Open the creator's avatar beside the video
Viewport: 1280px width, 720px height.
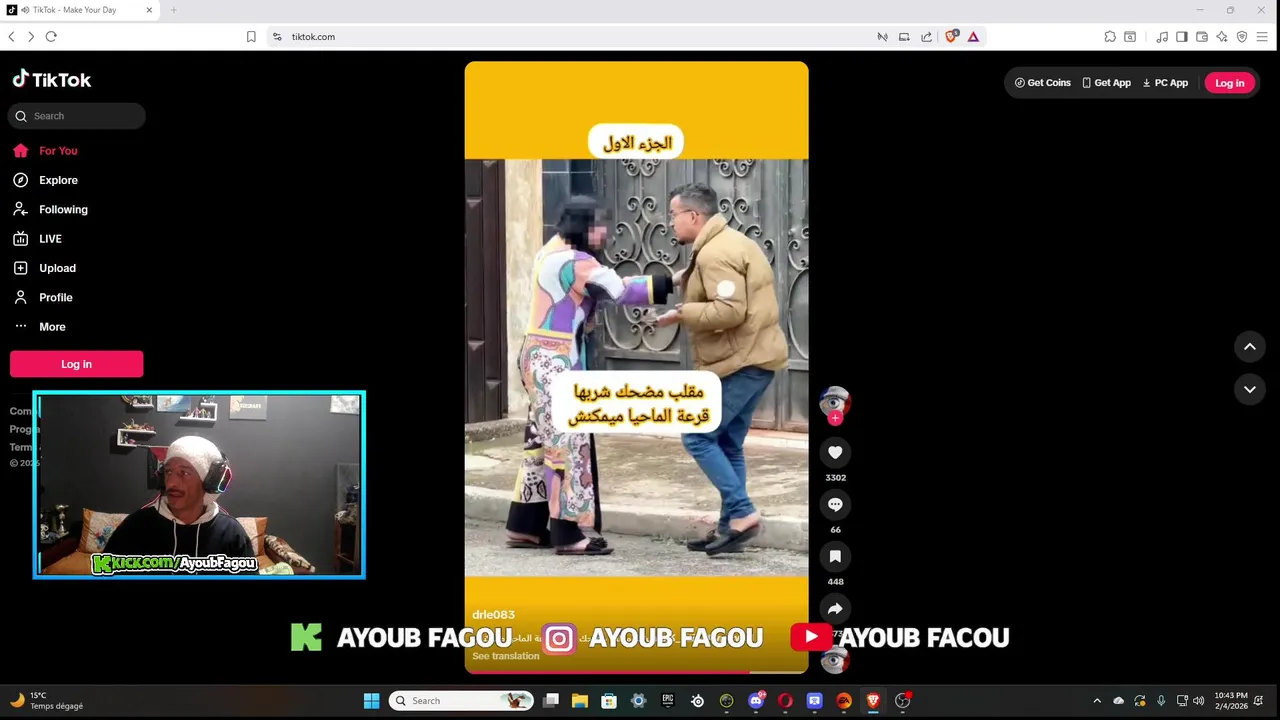click(835, 402)
